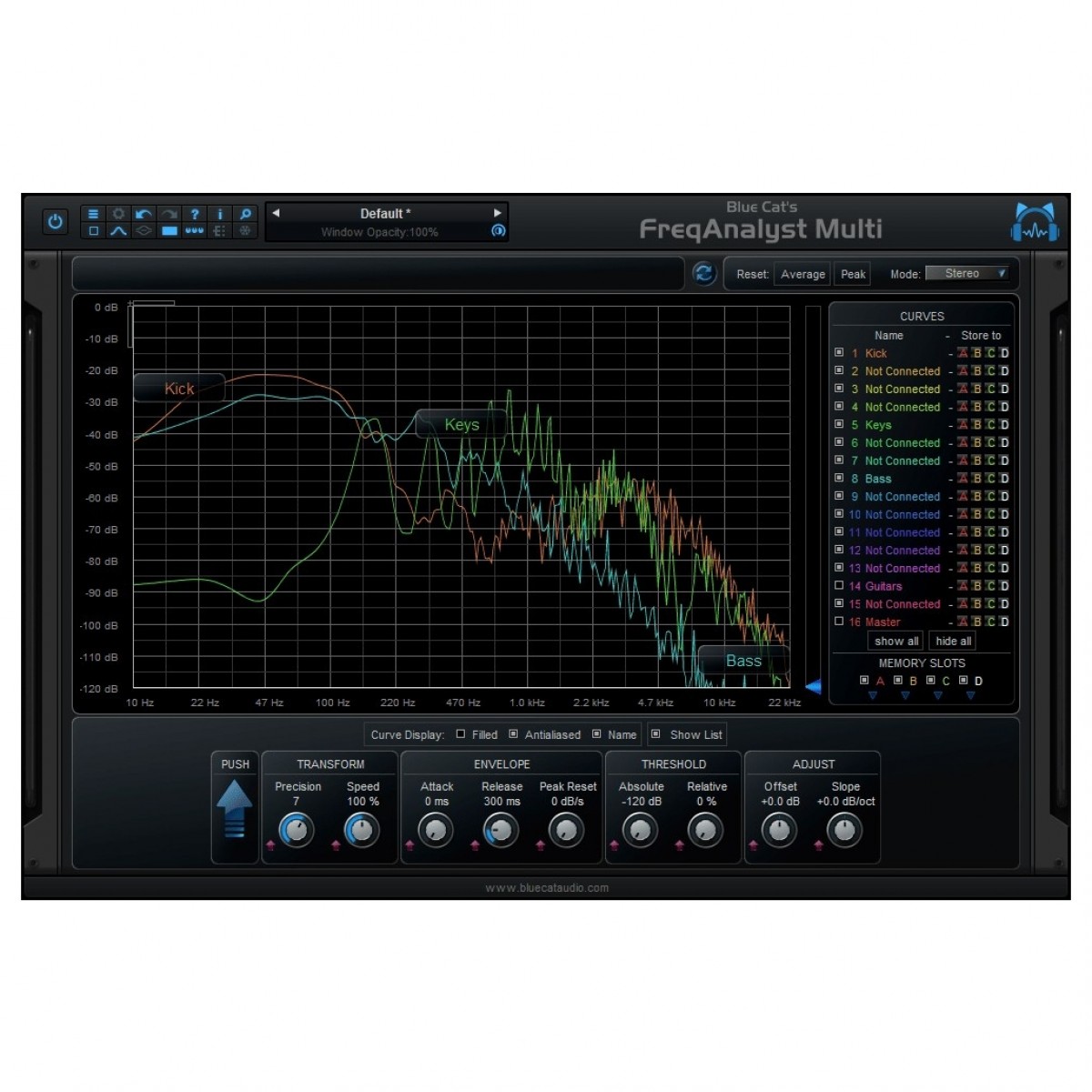Click the info 'i' icon

tap(219, 214)
